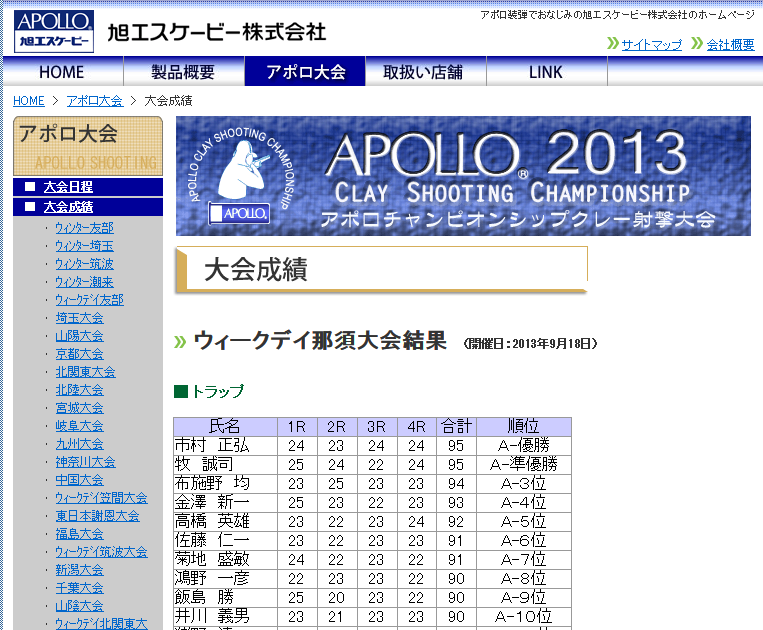763x630 pixels.
Task: Click the 大会成績 page heading
Action: [255, 269]
